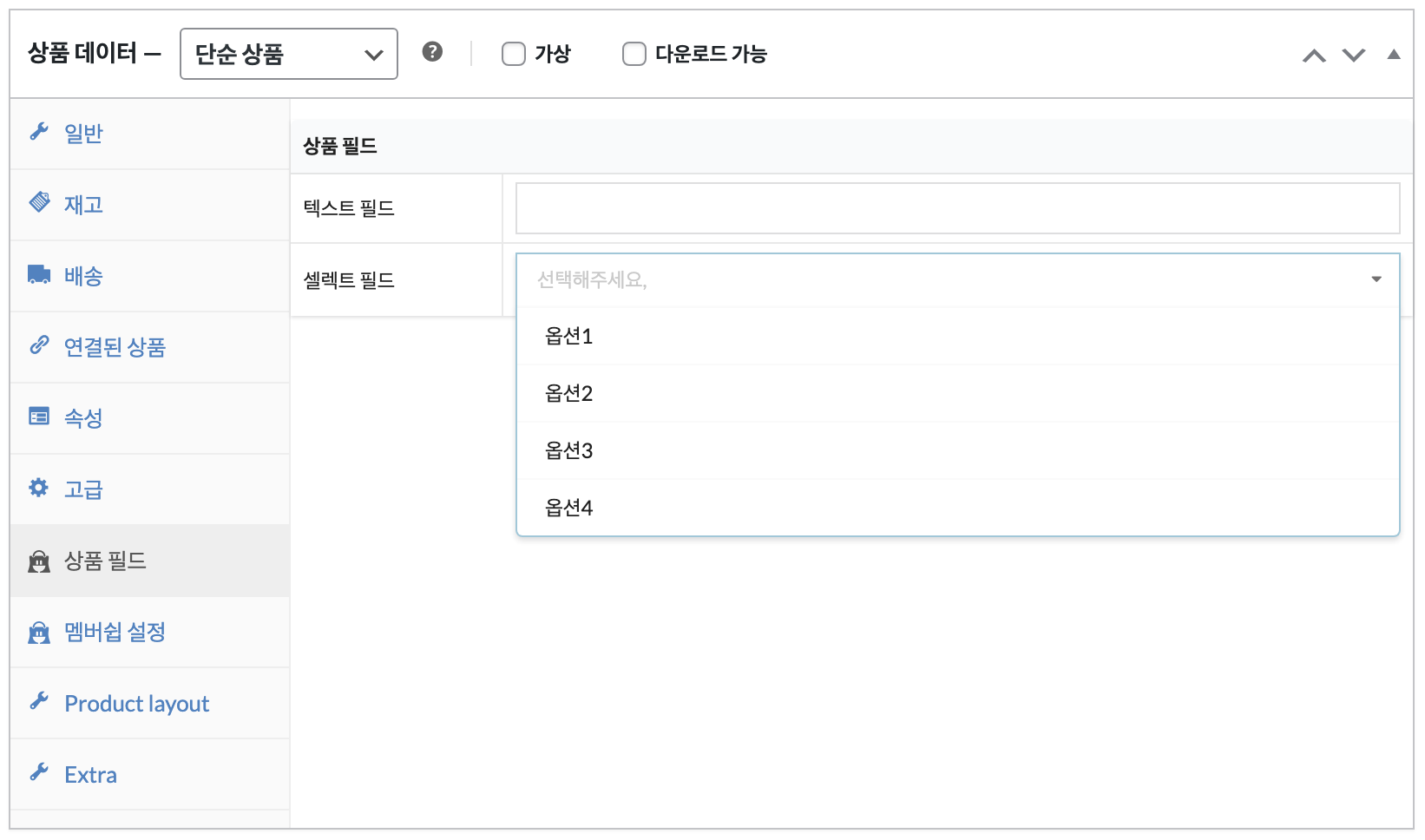Toggle the 다운로드 가능 checkbox
The width and height of the screenshot is (1425, 840).
[634, 54]
